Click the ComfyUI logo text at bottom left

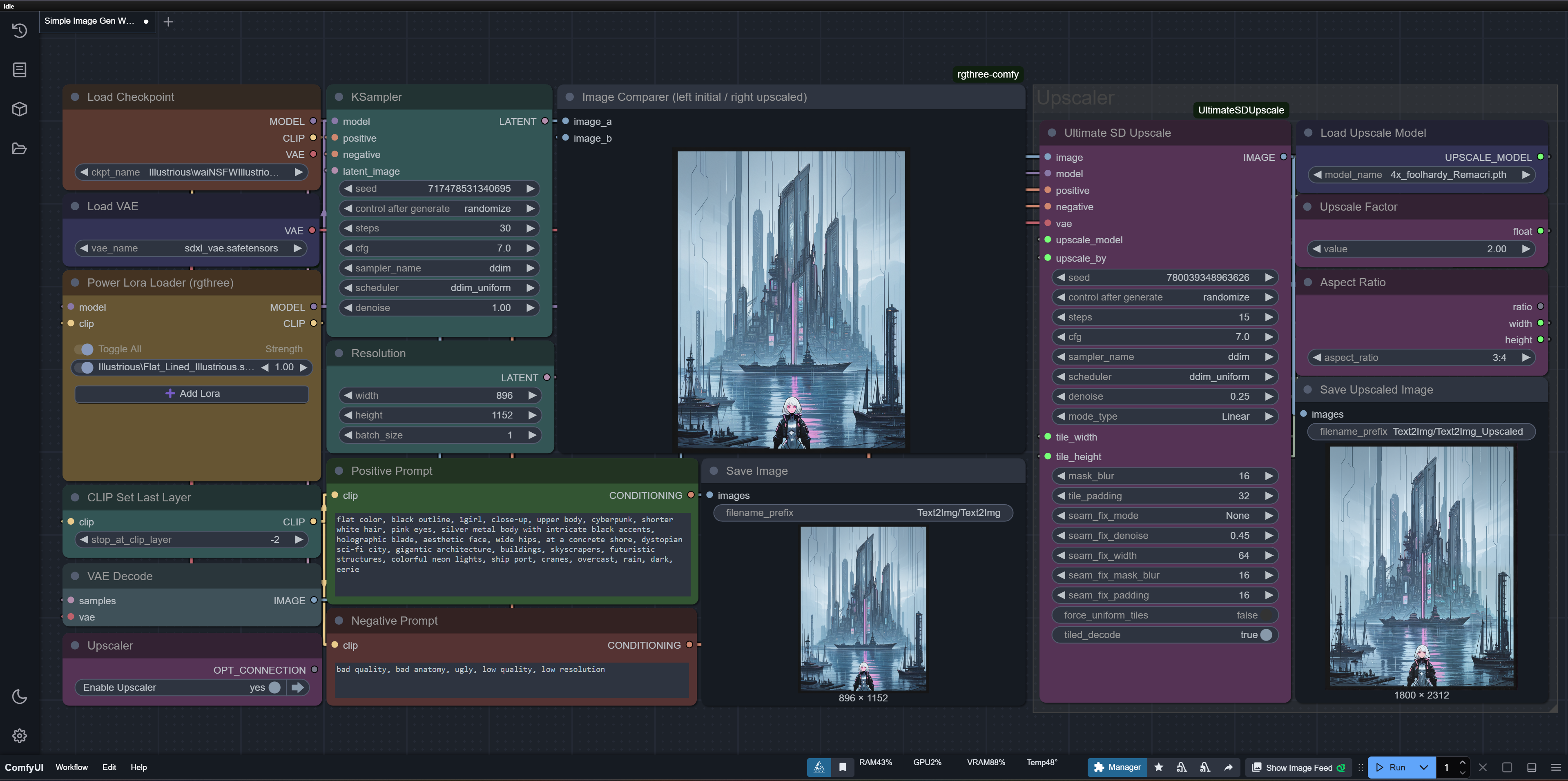[x=25, y=767]
